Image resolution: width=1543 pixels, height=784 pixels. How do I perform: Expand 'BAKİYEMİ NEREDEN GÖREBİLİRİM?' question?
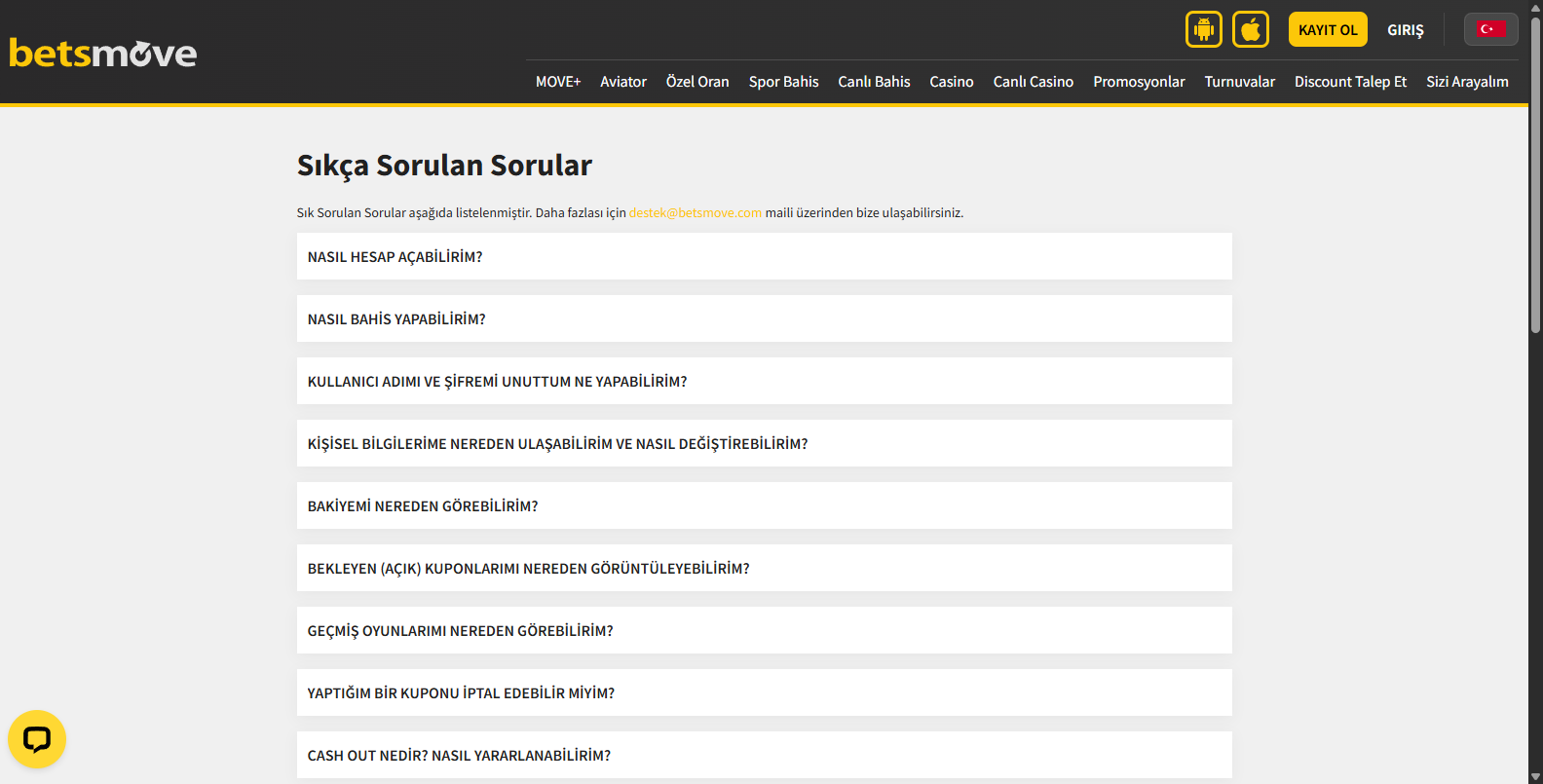coord(764,506)
